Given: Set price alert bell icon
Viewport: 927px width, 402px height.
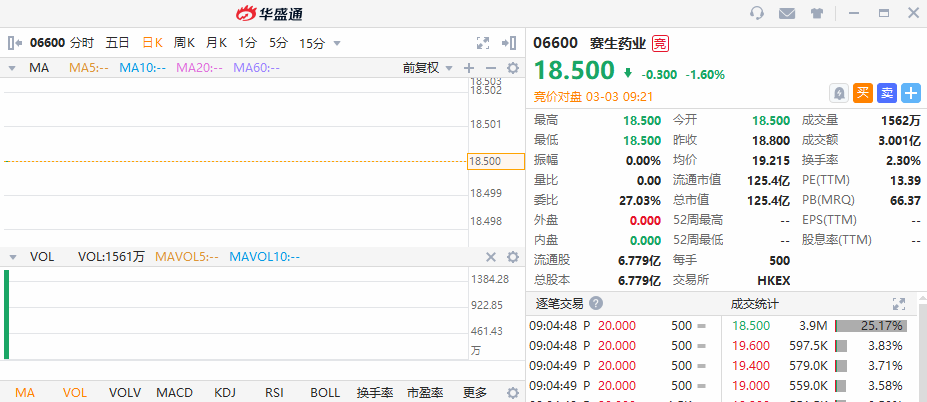Looking at the screenshot, I should click(839, 93).
